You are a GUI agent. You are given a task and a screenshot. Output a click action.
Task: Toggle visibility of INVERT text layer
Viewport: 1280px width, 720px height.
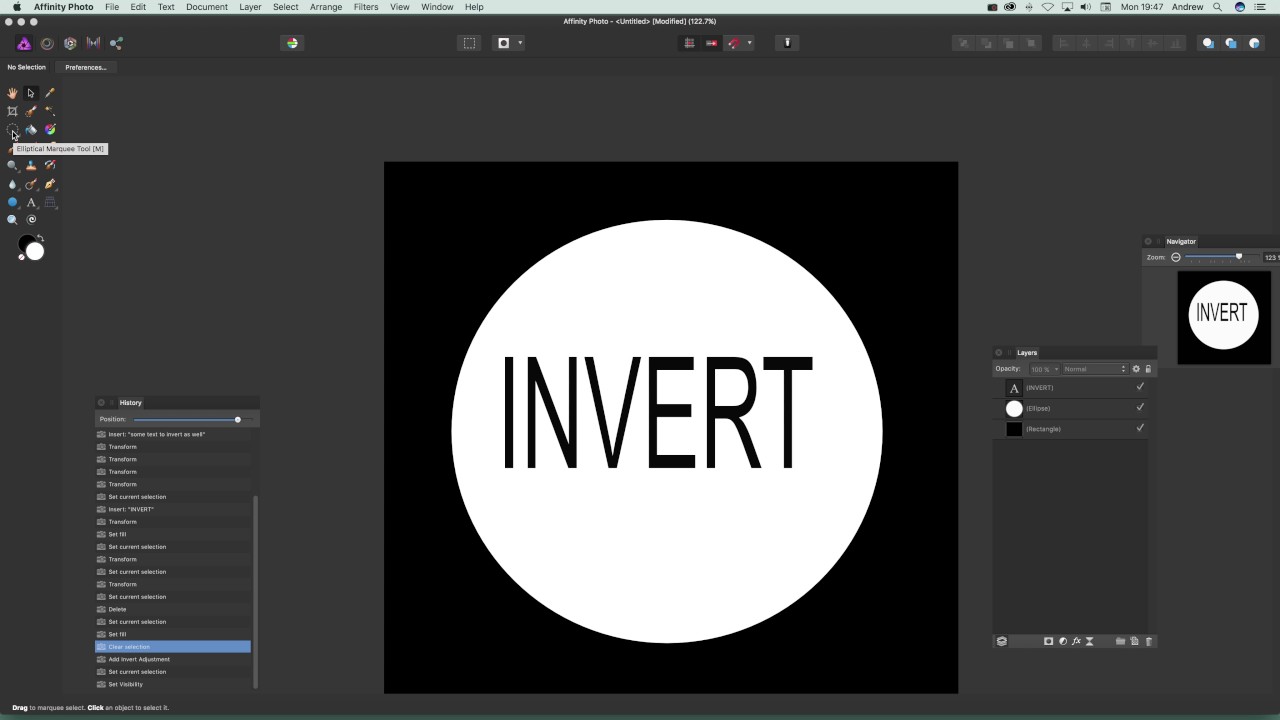click(x=1140, y=387)
